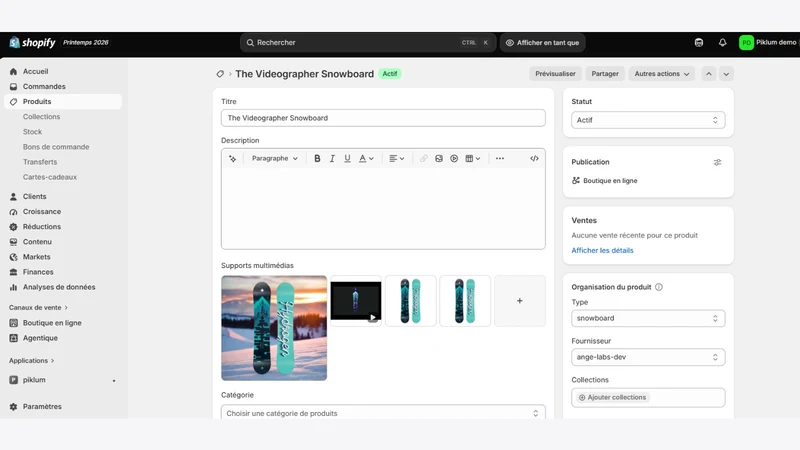Image resolution: width=800 pixels, height=450 pixels.
Task: Toggle bold formatting
Action: (317, 159)
